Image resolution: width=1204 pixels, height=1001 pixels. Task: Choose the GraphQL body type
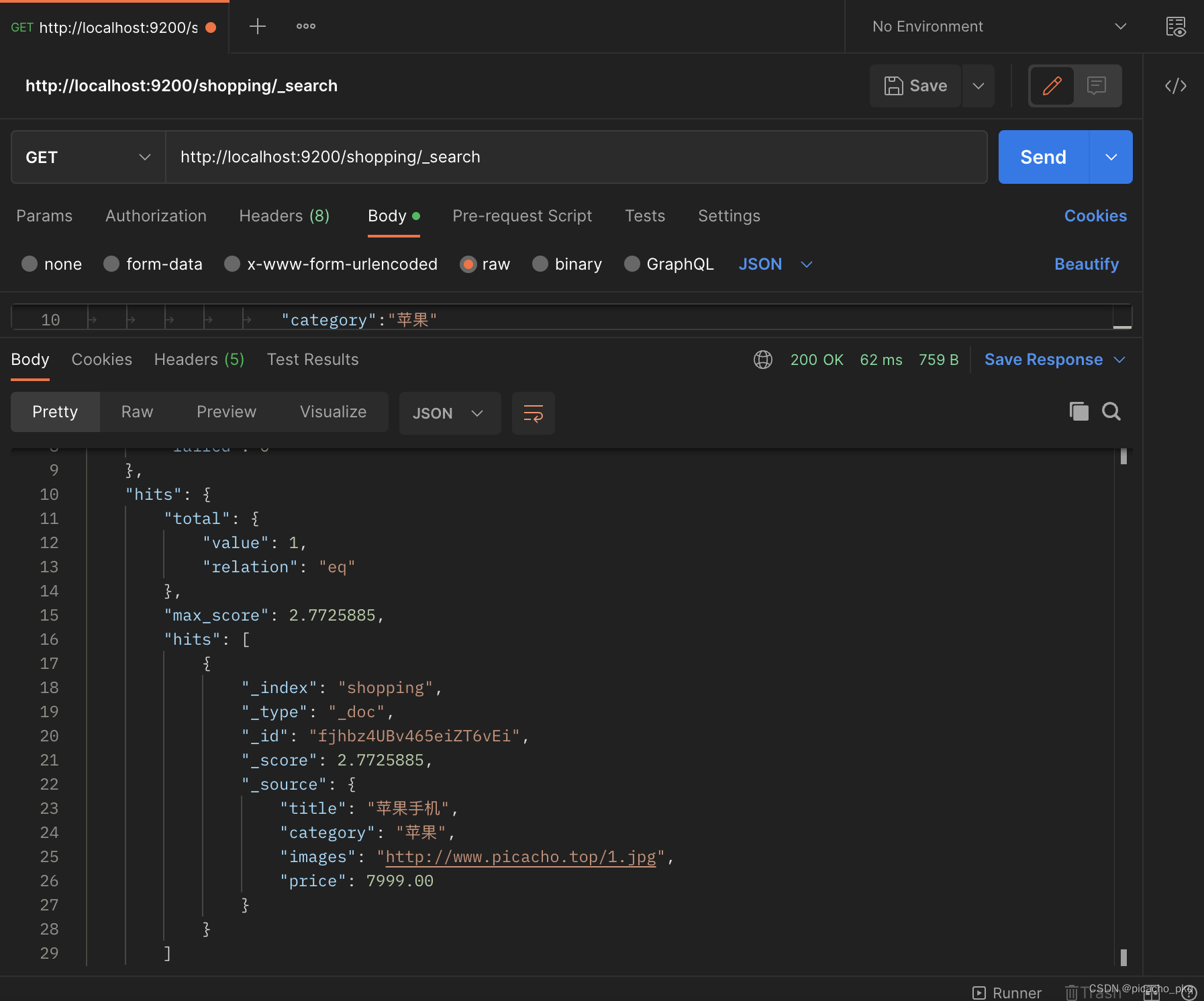coord(632,264)
